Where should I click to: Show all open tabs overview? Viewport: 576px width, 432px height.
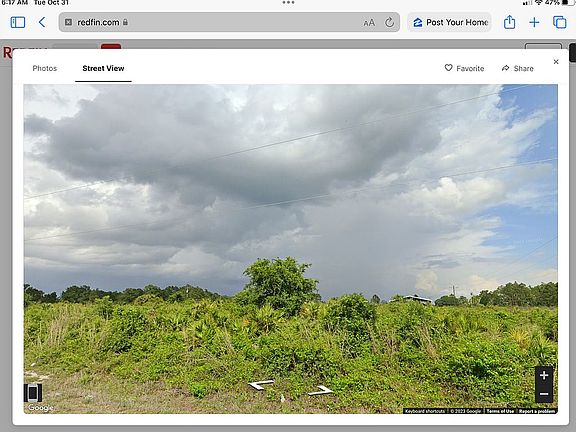[x=559, y=22]
